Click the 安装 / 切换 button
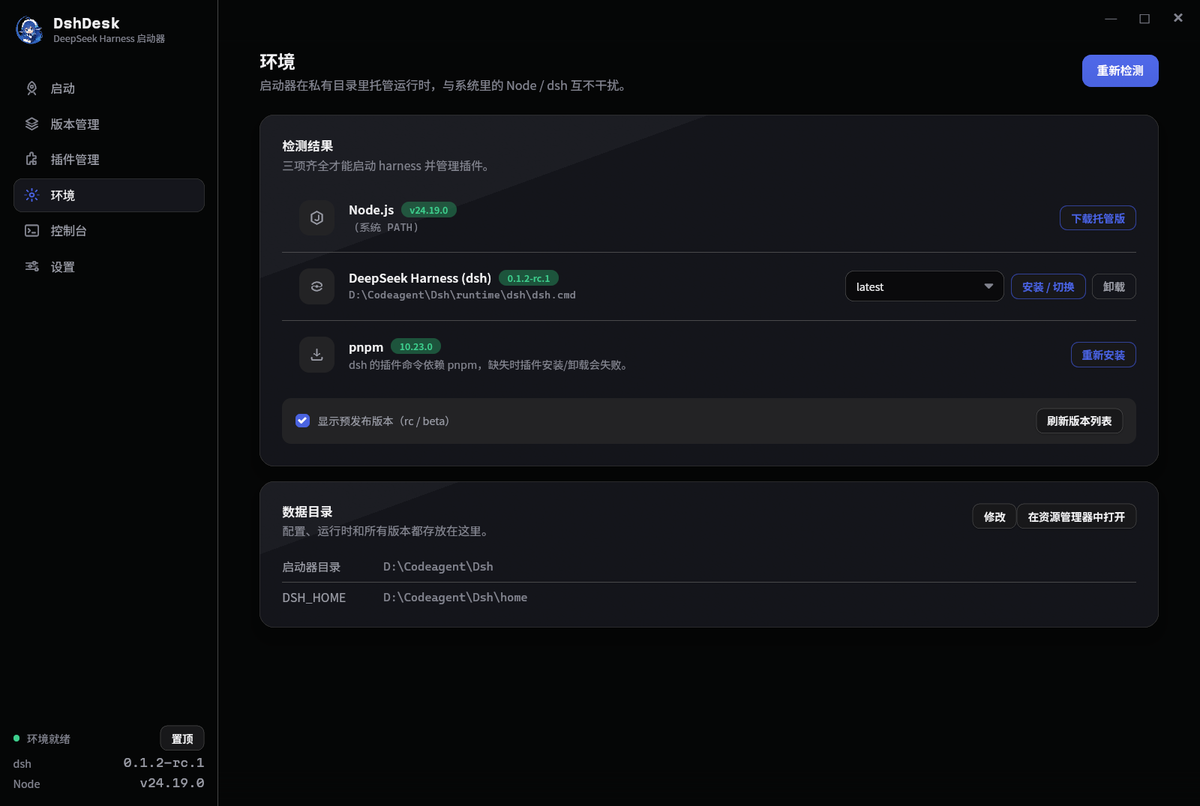The width and height of the screenshot is (1200, 806). click(x=1048, y=286)
